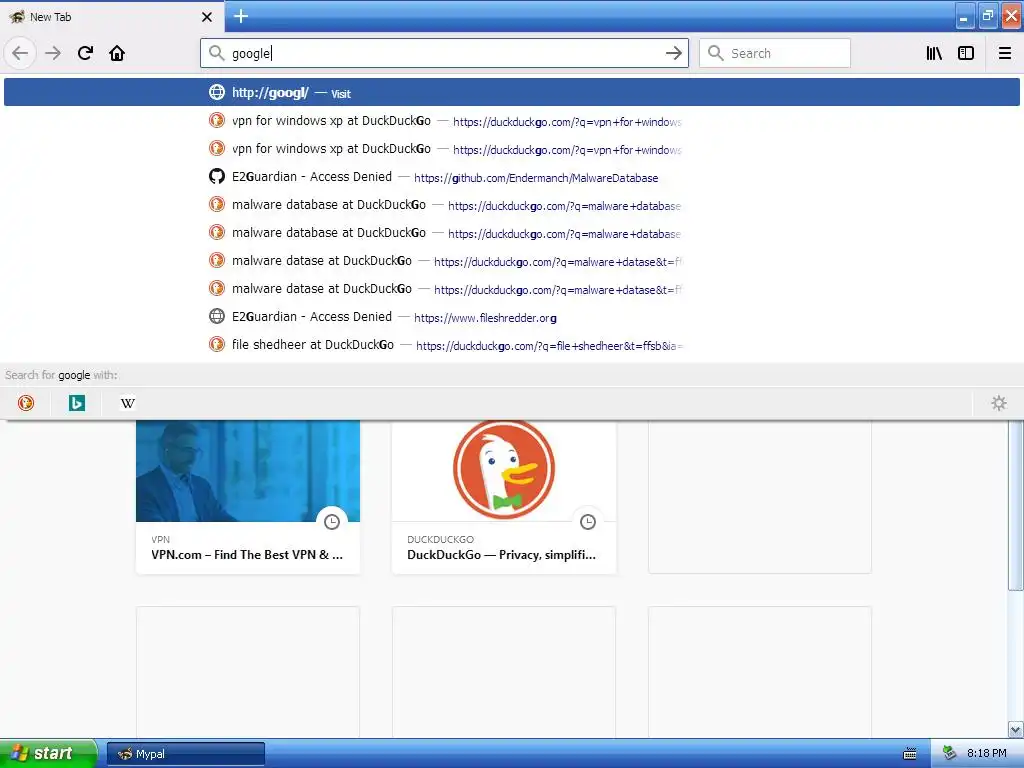Screen dimensions: 1024x768
Task: Select the http://googl/ Visit suggestion
Action: [x=511, y=92]
